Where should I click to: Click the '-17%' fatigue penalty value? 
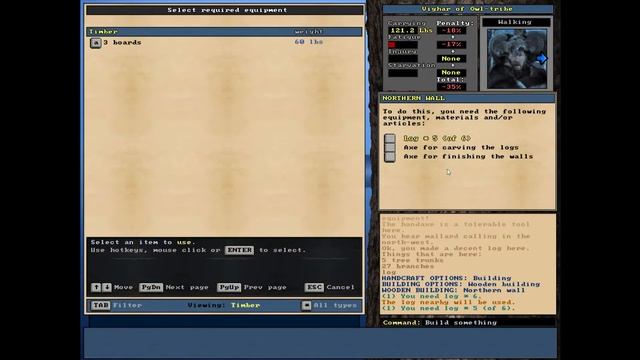point(451,44)
